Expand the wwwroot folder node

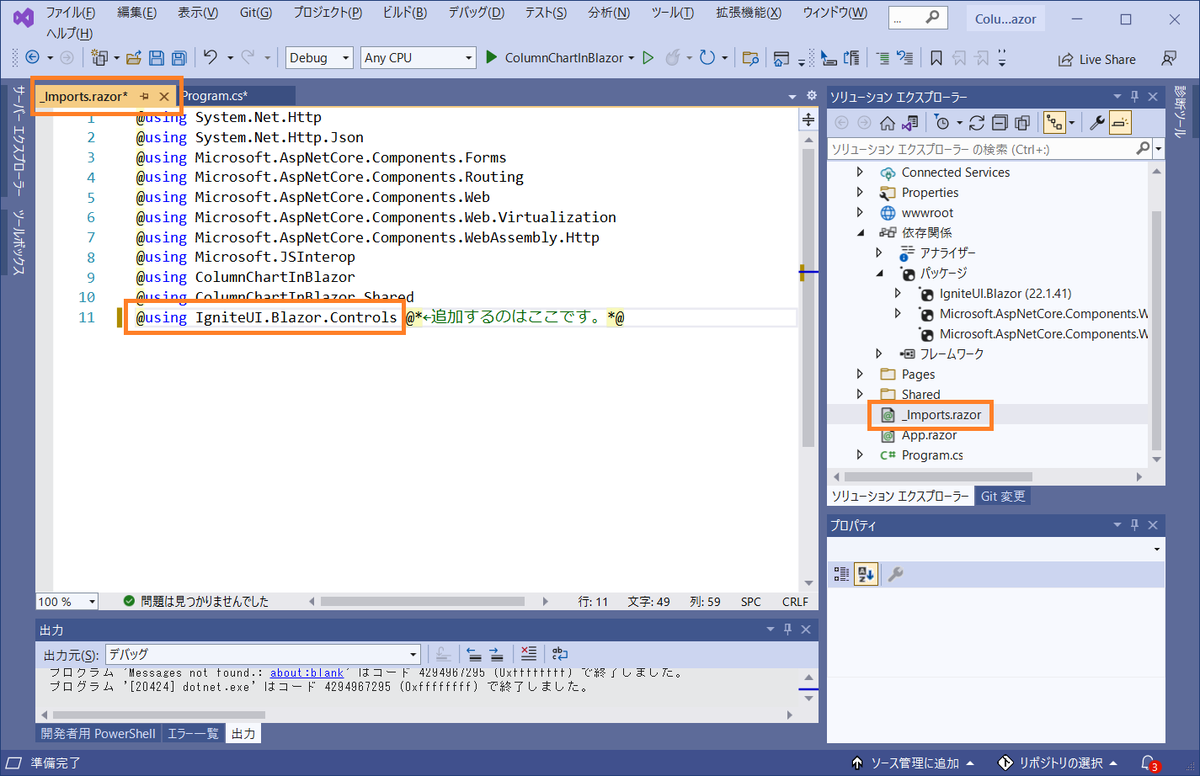[x=860, y=212]
